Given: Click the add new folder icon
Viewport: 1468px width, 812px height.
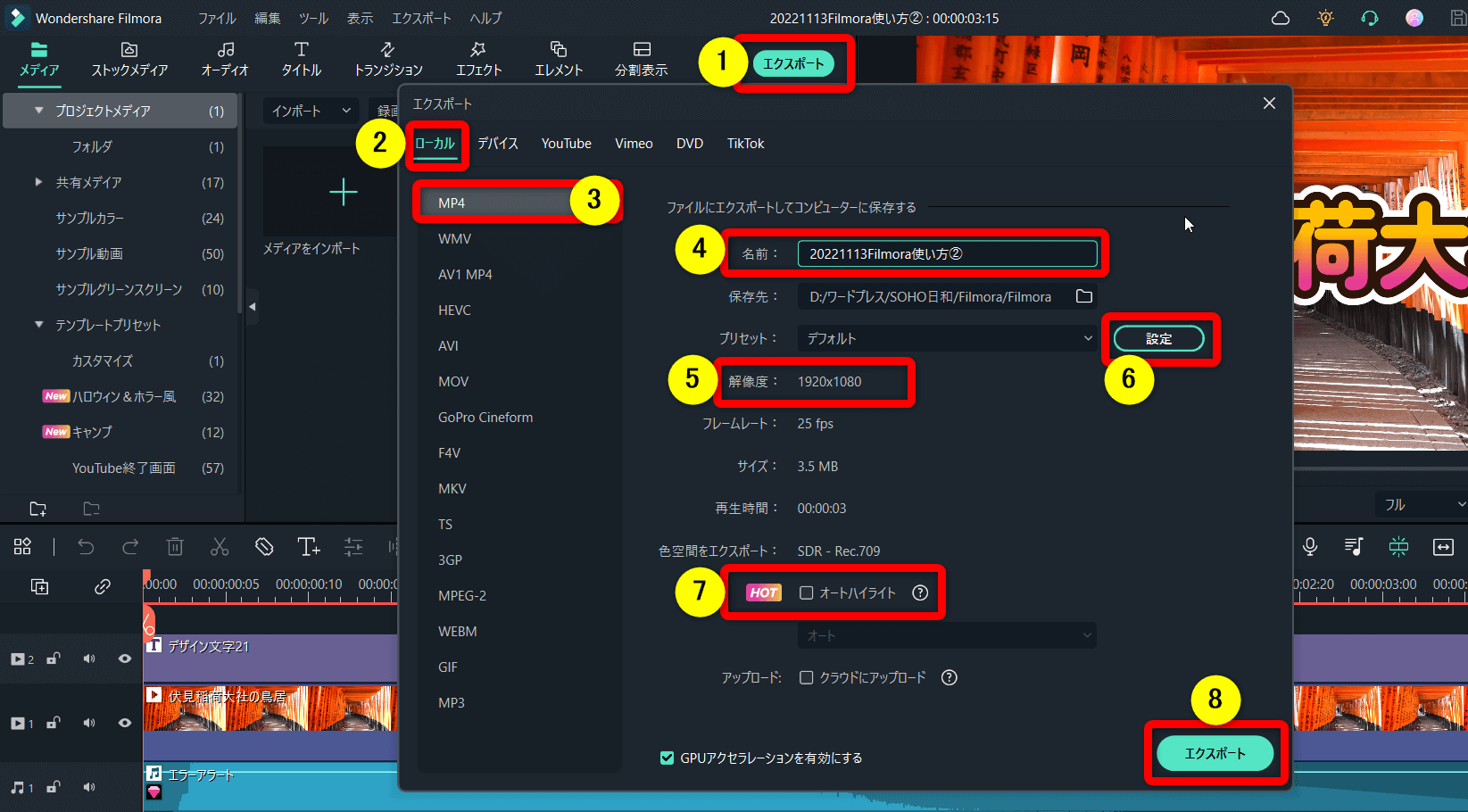Looking at the screenshot, I should [37, 509].
